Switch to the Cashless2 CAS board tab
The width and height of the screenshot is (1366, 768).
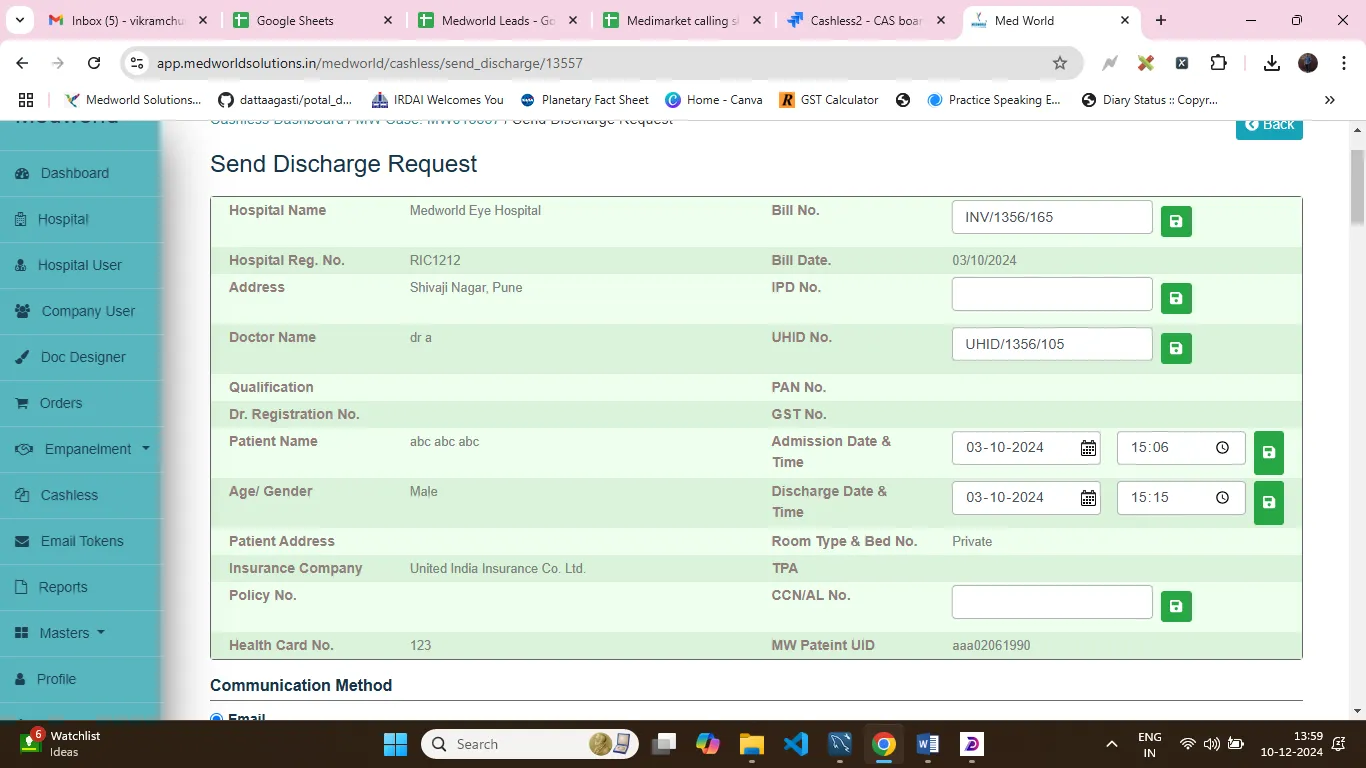point(868,20)
